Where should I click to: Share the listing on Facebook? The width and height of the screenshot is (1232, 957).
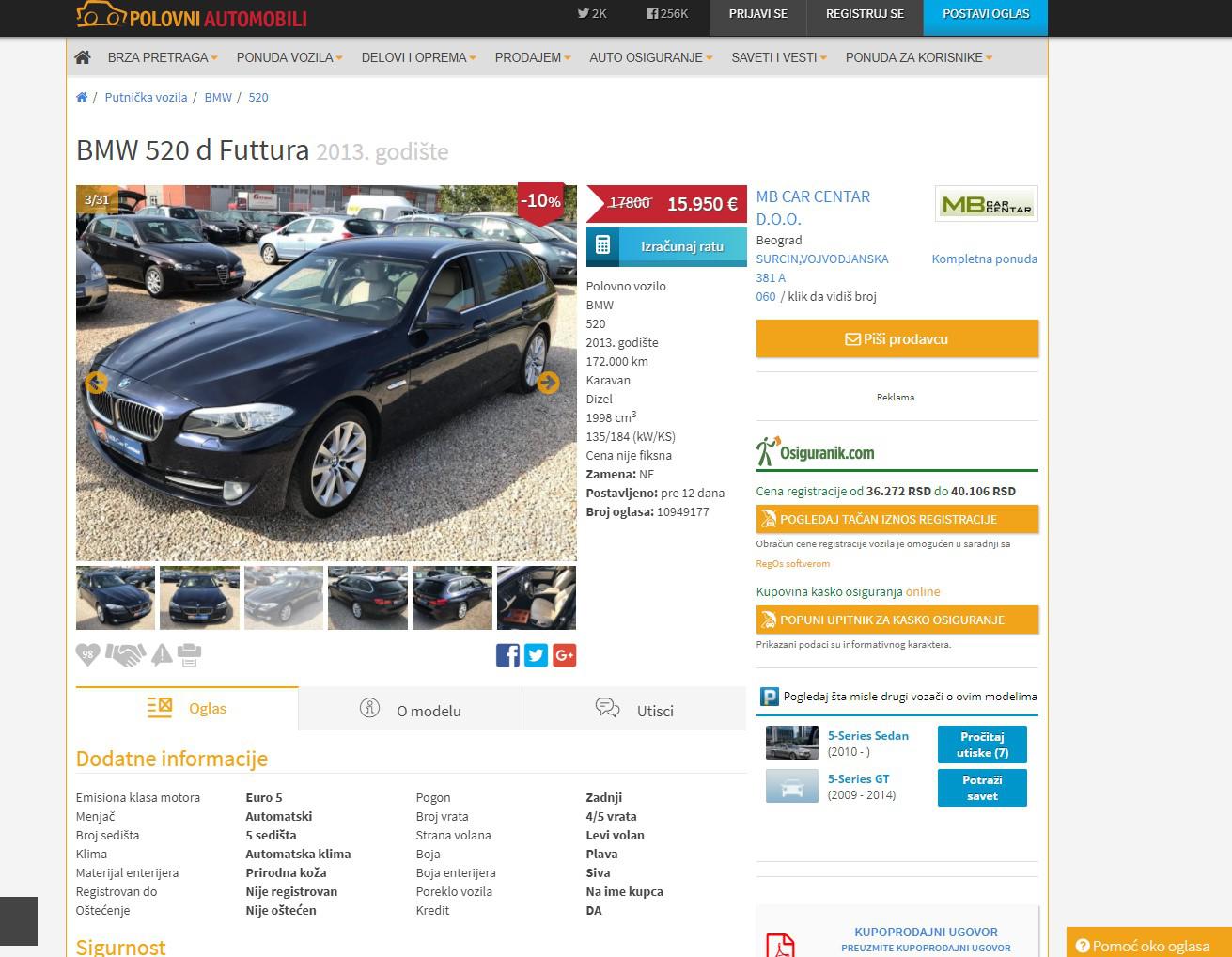click(507, 655)
